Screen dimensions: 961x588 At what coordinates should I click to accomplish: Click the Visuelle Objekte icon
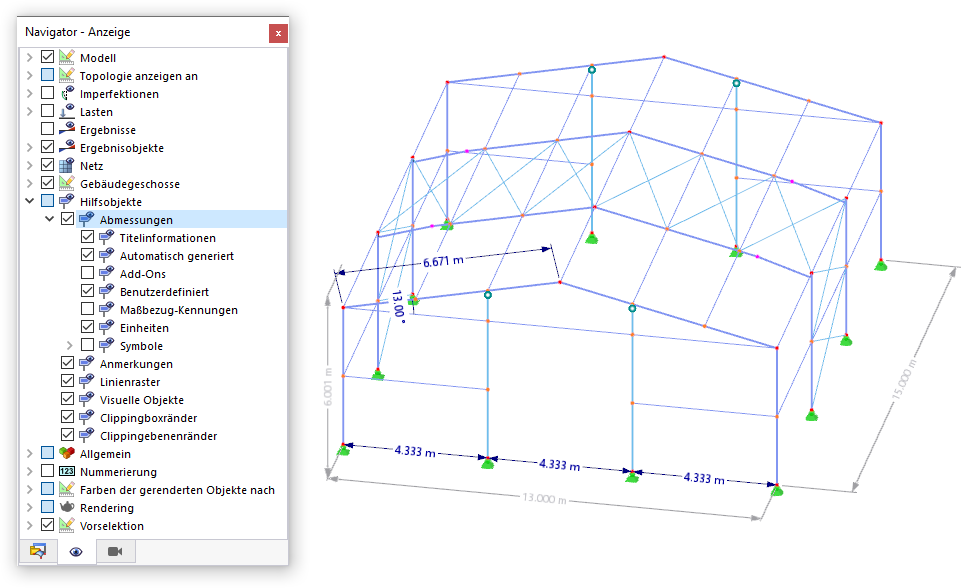pyautogui.click(x=87, y=399)
